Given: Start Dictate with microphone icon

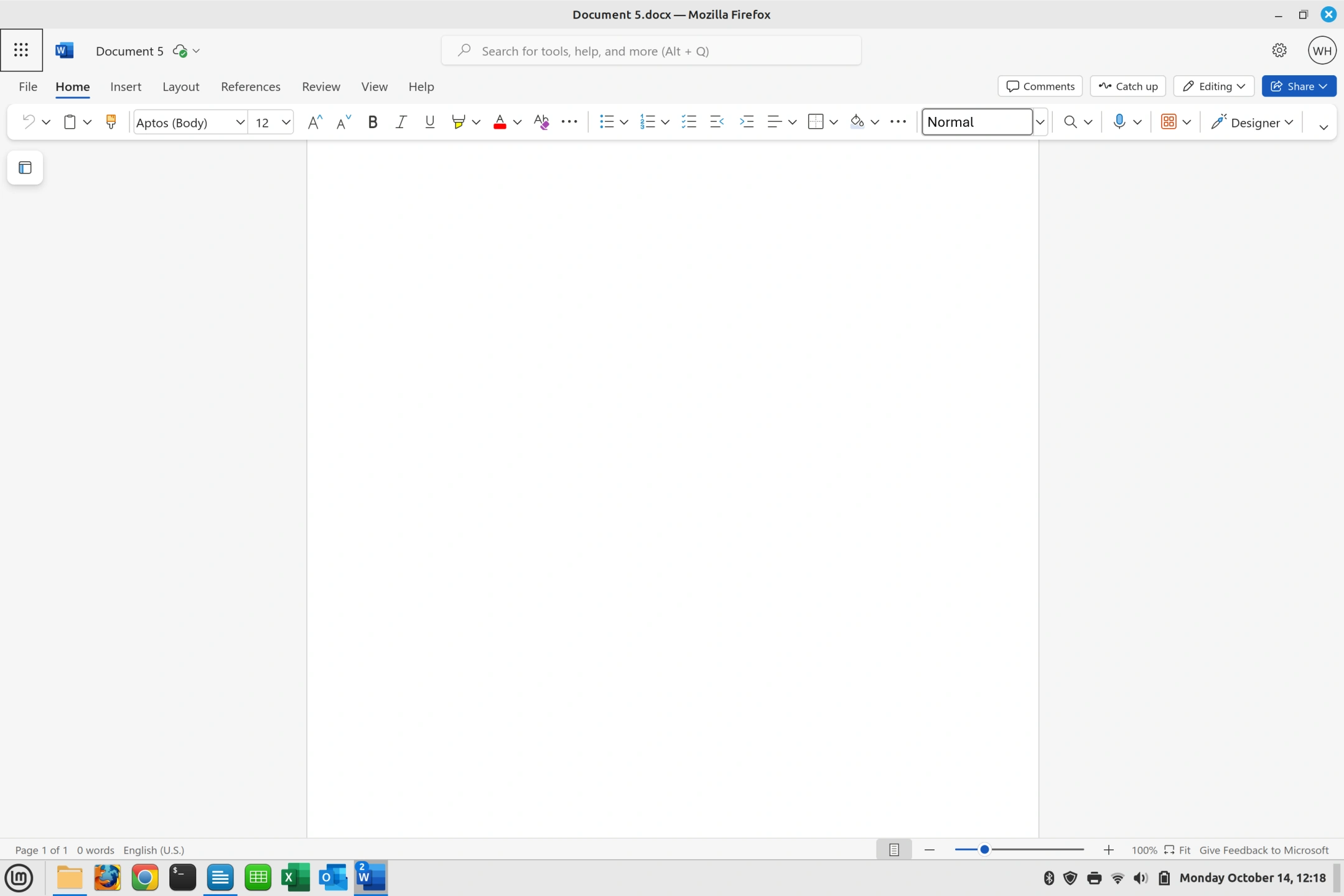Looking at the screenshot, I should pyautogui.click(x=1119, y=122).
